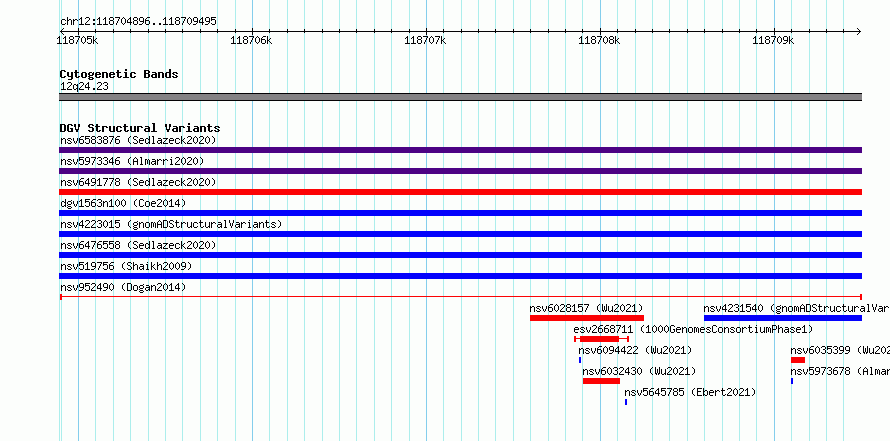Image resolution: width=890 pixels, height=441 pixels.
Task: Click the blue bar for nsv6476558
Action: coord(460,255)
